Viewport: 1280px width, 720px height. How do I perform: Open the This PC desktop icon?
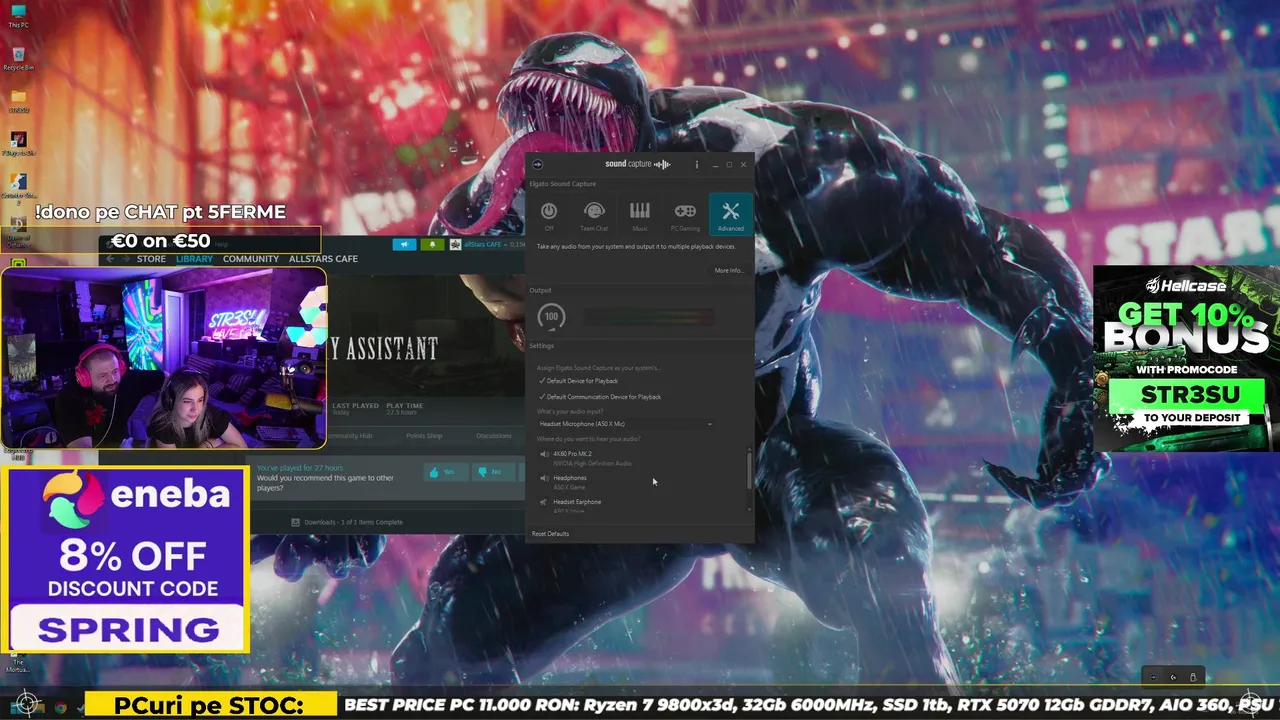point(18,17)
